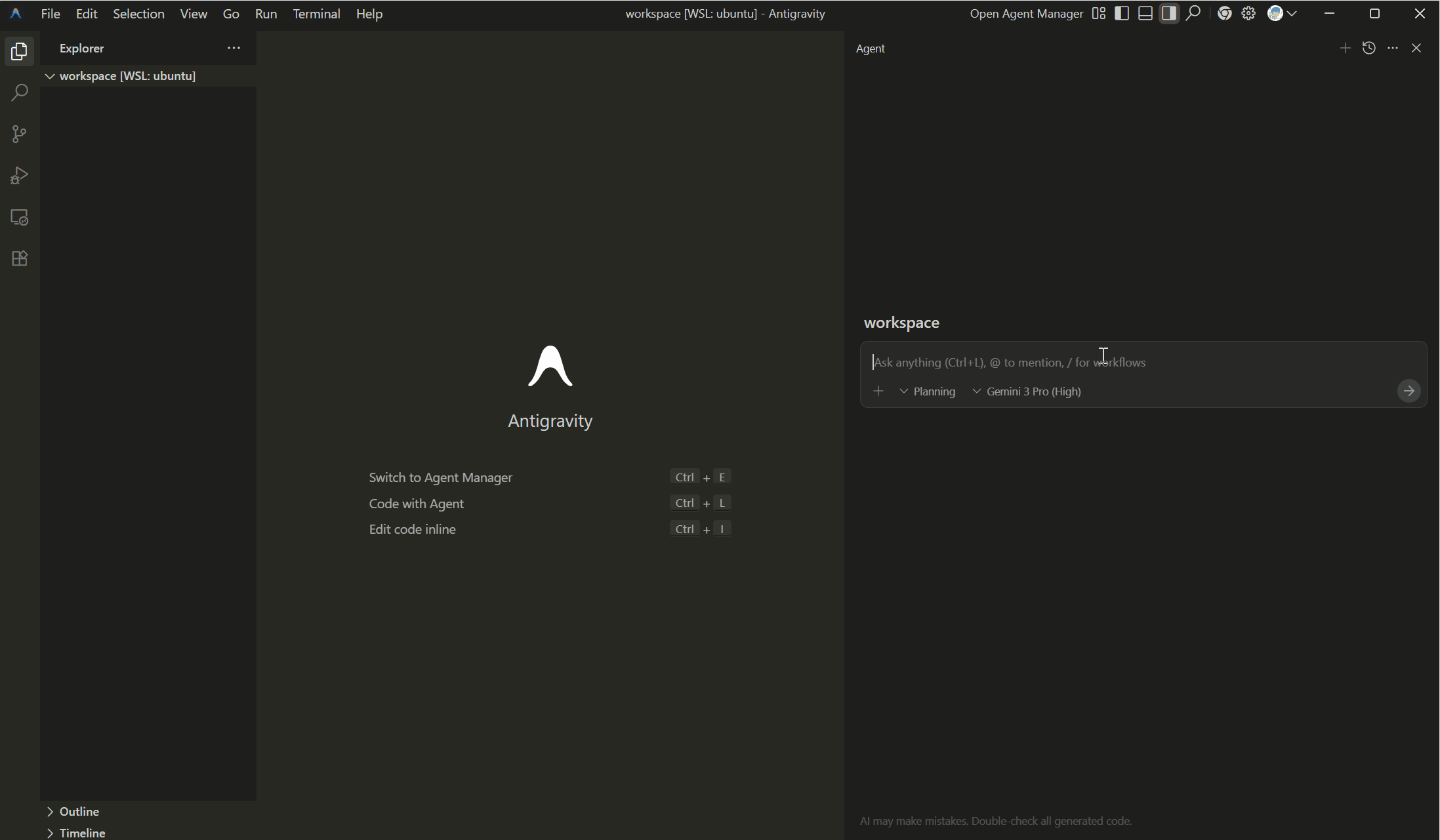This screenshot has height=840, width=1440.
Task: Click the Open Agent Manager button
Action: click(x=1026, y=14)
